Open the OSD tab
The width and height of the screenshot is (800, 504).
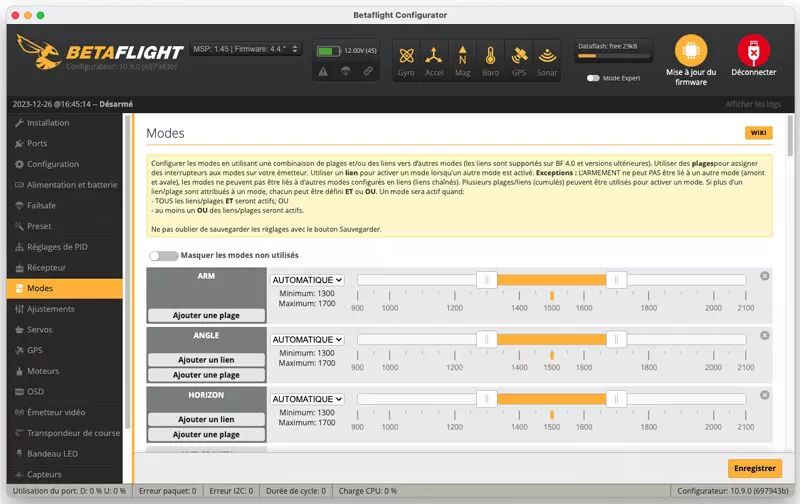[64, 392]
